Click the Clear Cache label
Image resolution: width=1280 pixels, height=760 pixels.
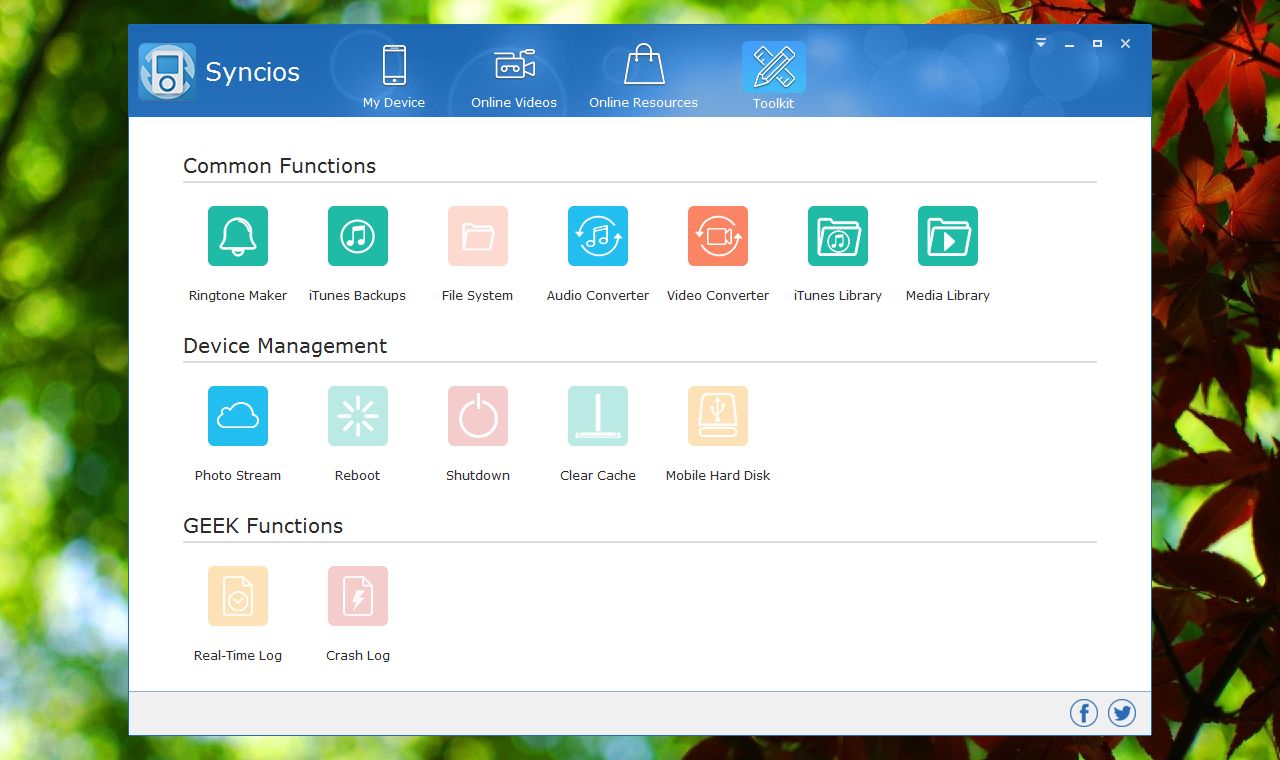[x=598, y=476]
